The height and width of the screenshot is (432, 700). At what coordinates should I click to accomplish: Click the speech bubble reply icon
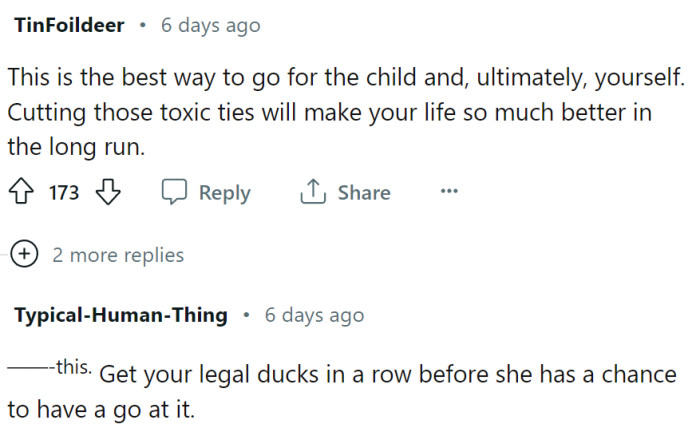175,193
